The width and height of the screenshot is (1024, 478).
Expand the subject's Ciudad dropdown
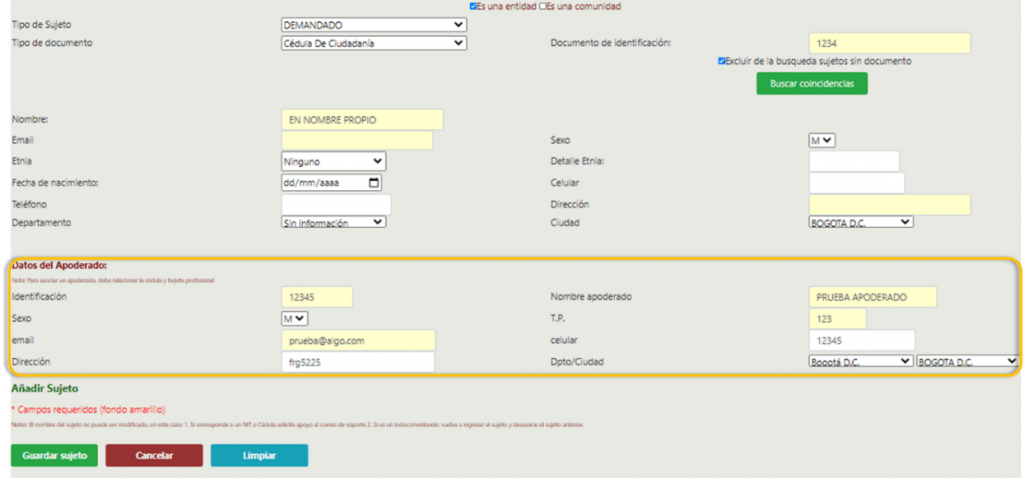click(860, 222)
